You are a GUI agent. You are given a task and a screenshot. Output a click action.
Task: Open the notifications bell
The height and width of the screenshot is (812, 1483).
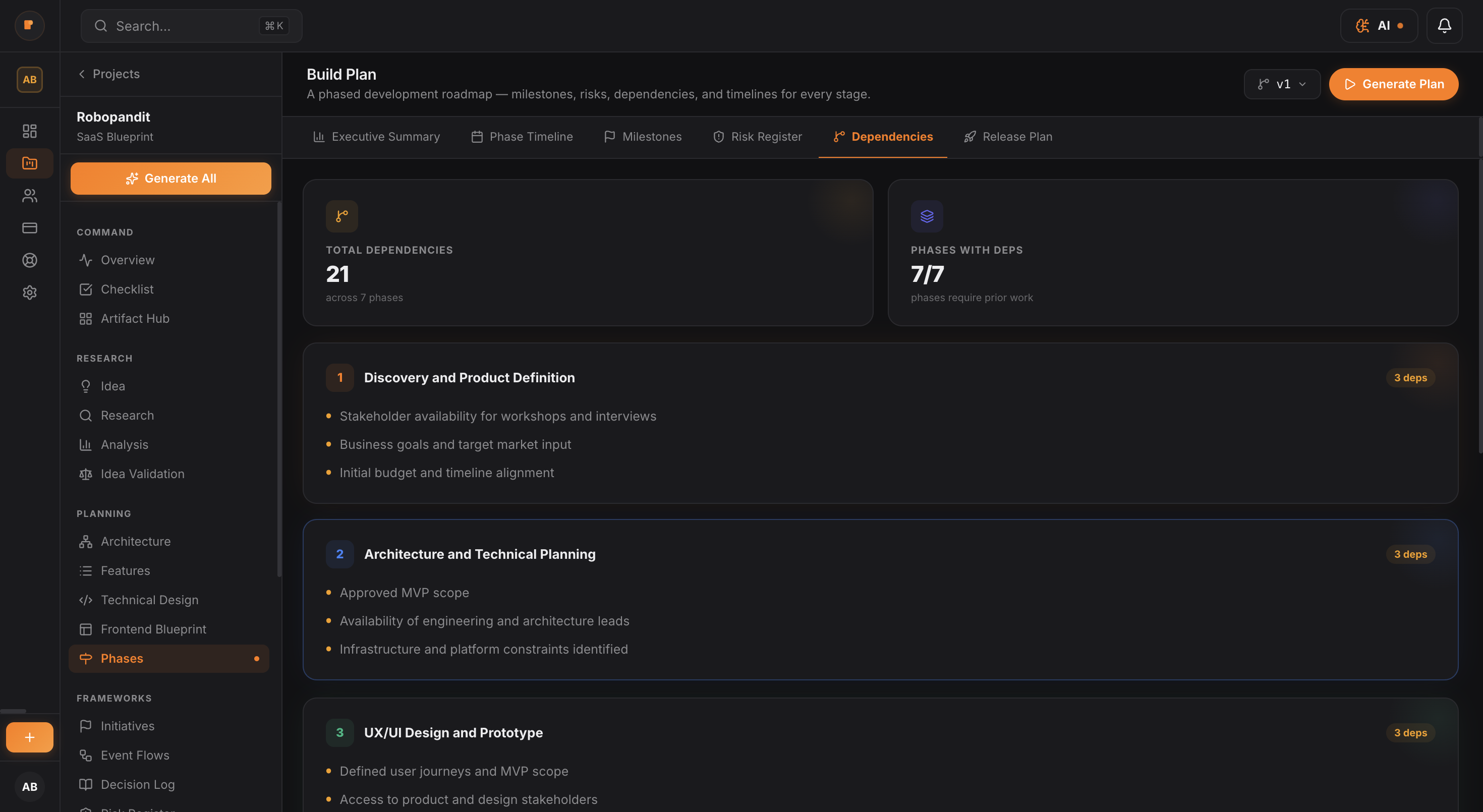(1444, 26)
